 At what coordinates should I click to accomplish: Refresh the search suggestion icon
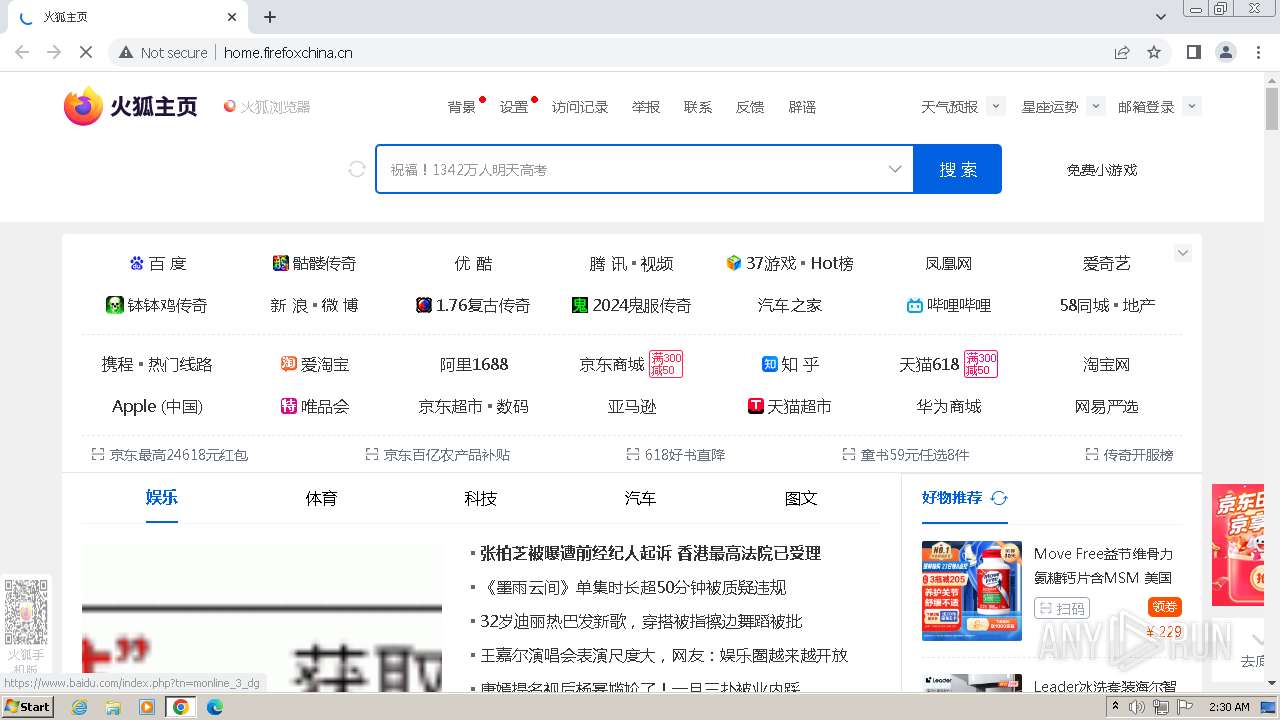[x=357, y=169]
